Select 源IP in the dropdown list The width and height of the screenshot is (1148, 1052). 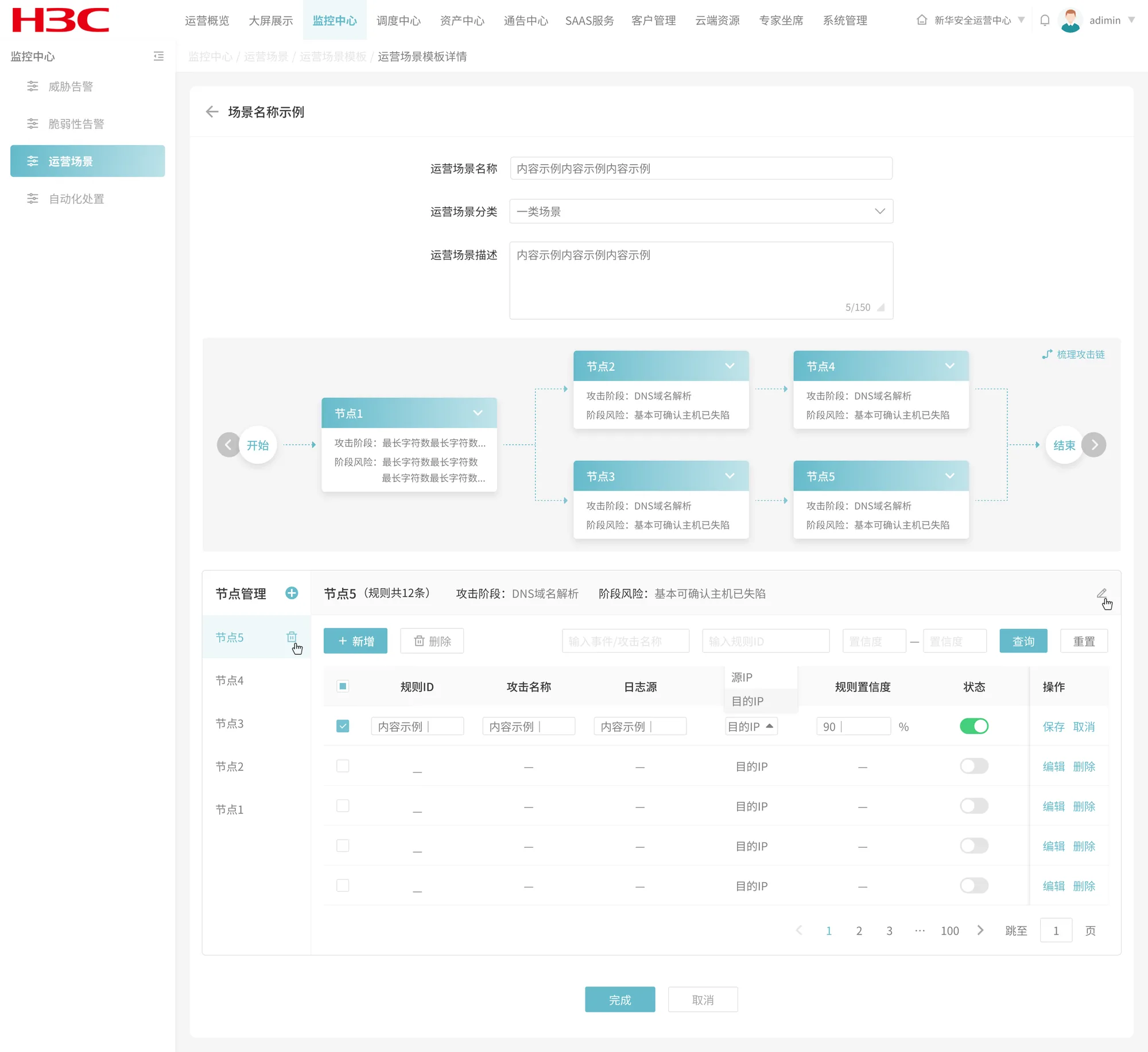click(761, 677)
